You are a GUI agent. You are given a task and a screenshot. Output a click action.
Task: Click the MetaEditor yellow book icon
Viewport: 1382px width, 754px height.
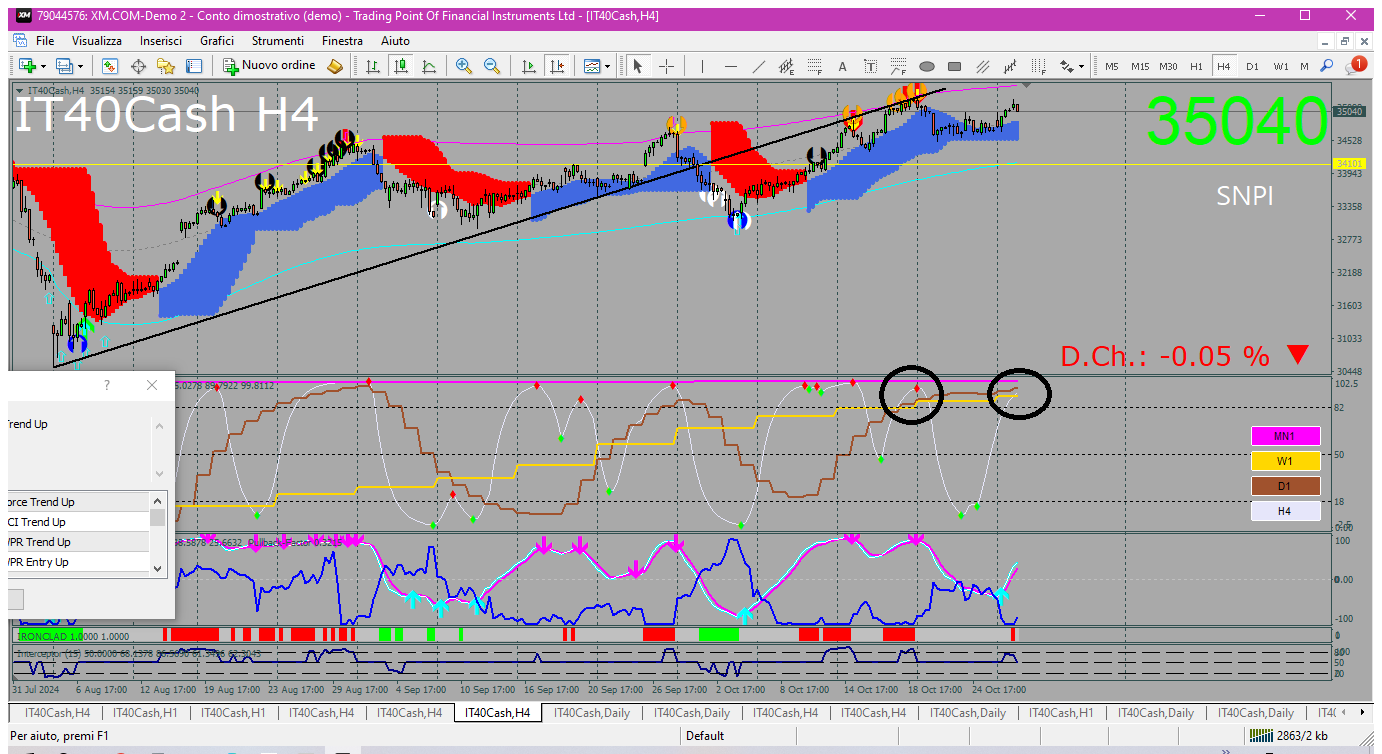click(335, 66)
